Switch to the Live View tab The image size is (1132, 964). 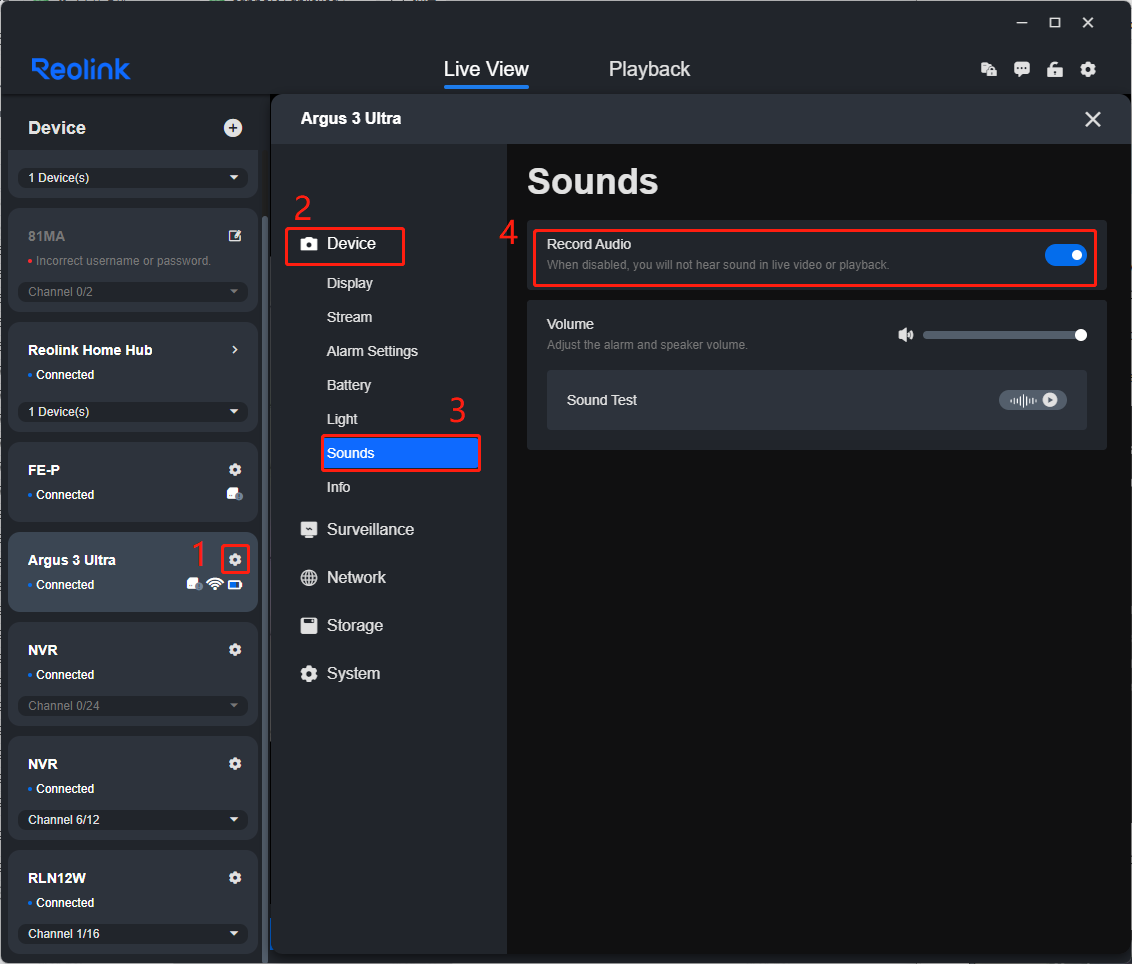(x=486, y=69)
